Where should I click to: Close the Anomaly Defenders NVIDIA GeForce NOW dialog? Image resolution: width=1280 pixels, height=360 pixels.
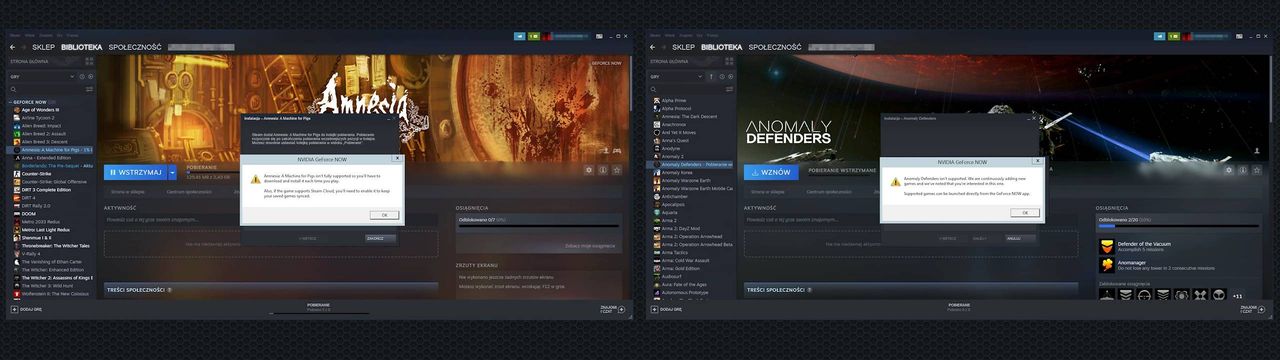[x=1037, y=161]
